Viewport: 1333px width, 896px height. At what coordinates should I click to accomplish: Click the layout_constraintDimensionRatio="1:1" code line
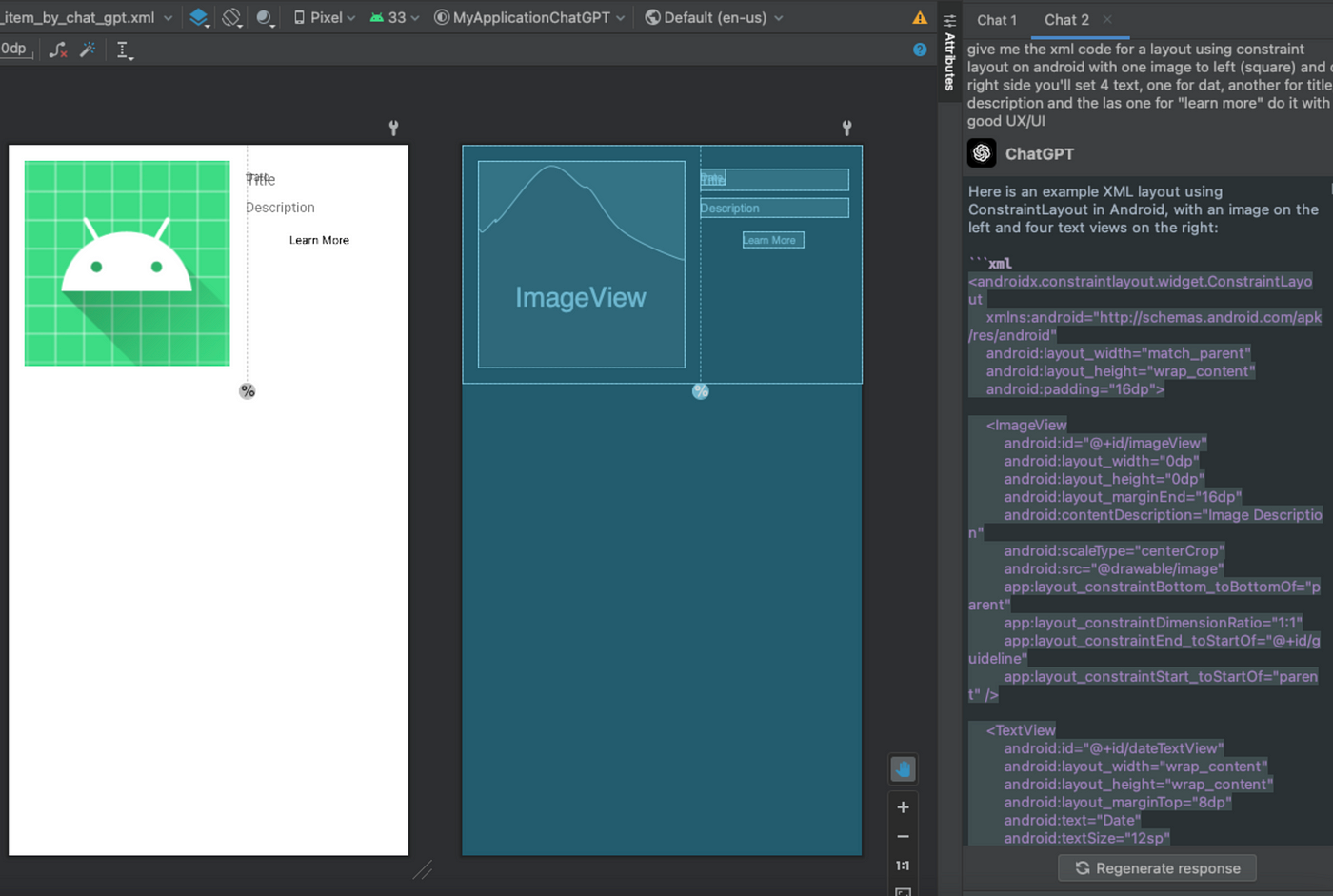pyautogui.click(x=1153, y=623)
